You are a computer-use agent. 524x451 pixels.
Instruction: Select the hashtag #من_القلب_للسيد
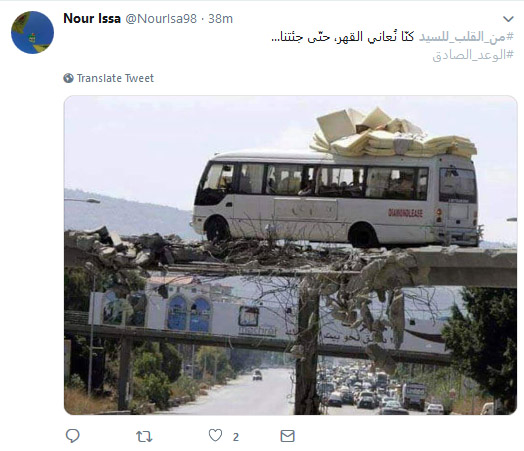click(466, 37)
